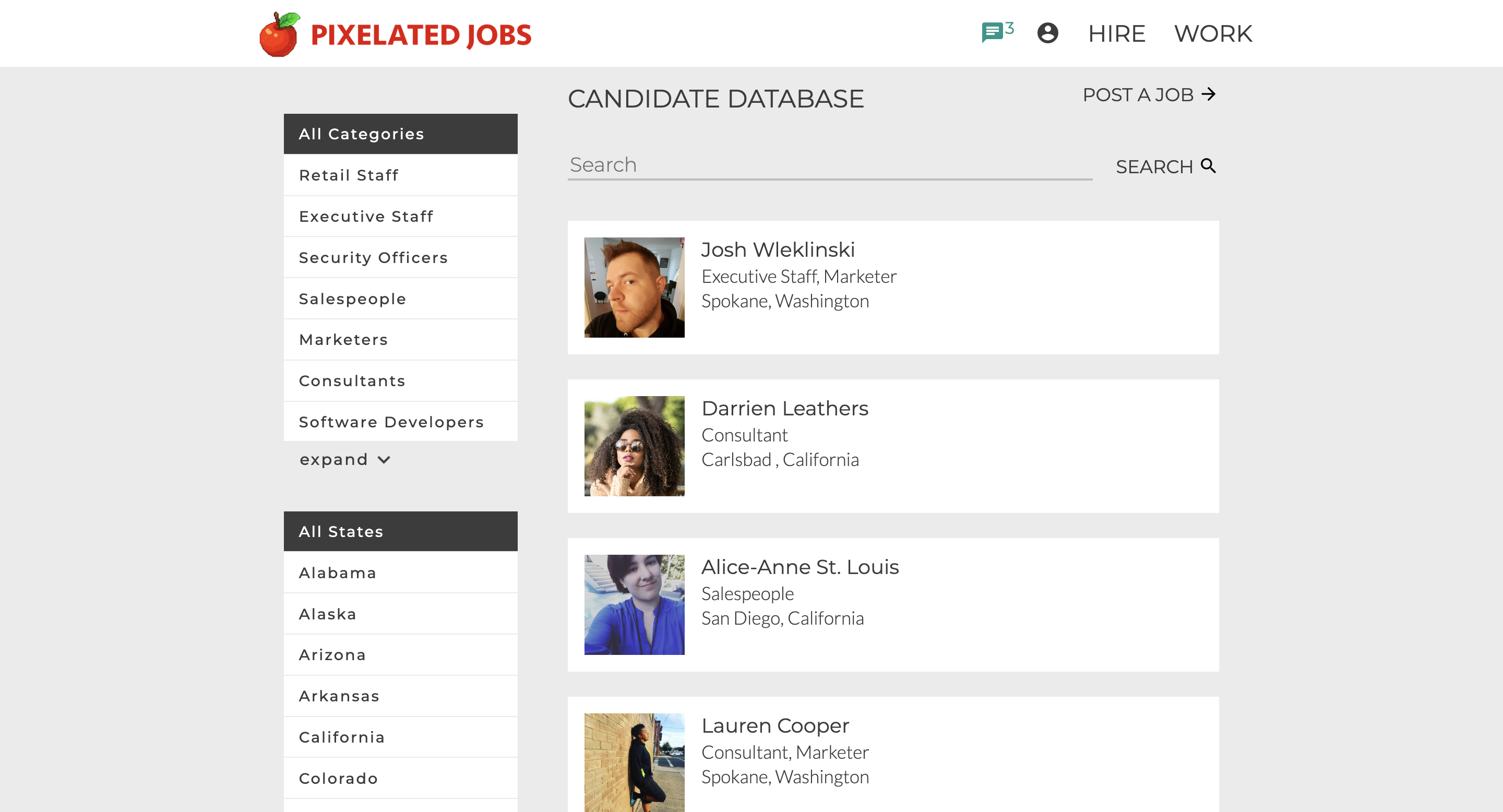Screen dimensions: 1503x812
Task: Open the WORK menu
Action: [1212, 34]
